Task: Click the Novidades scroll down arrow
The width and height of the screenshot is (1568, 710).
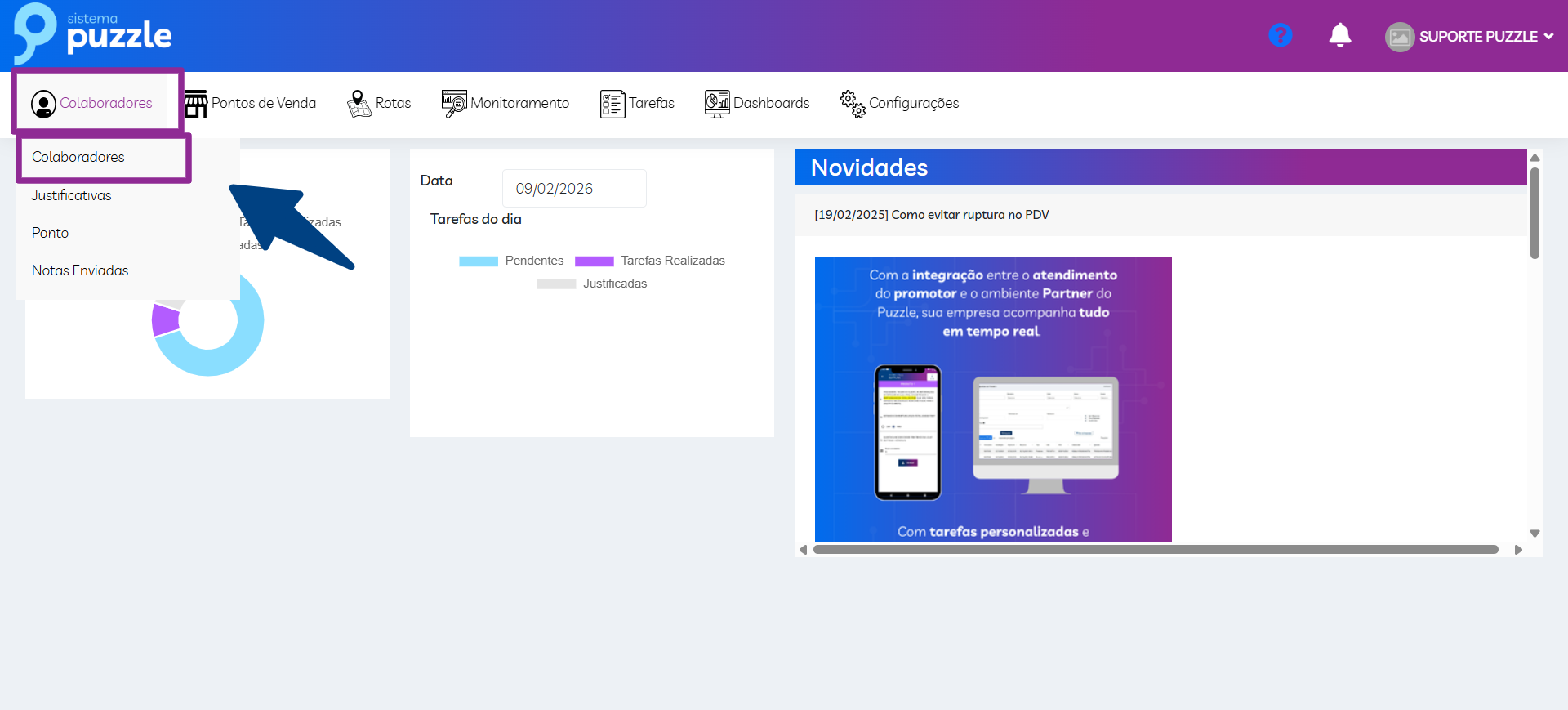Action: (1535, 534)
